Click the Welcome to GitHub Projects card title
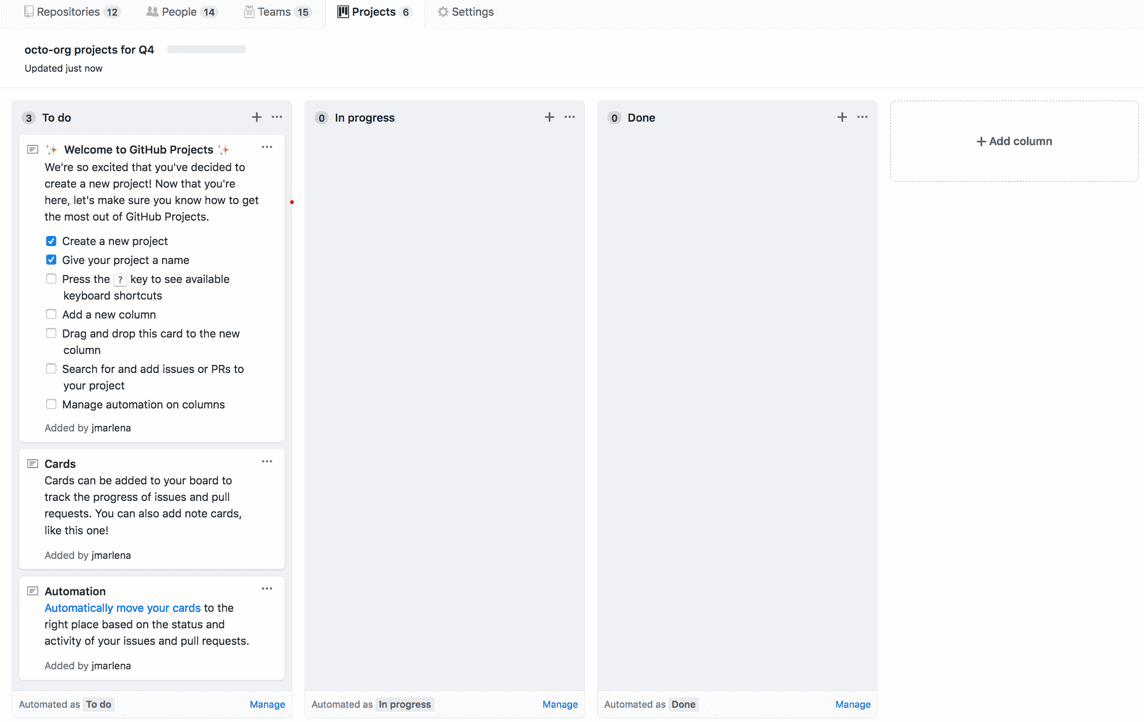 (139, 150)
